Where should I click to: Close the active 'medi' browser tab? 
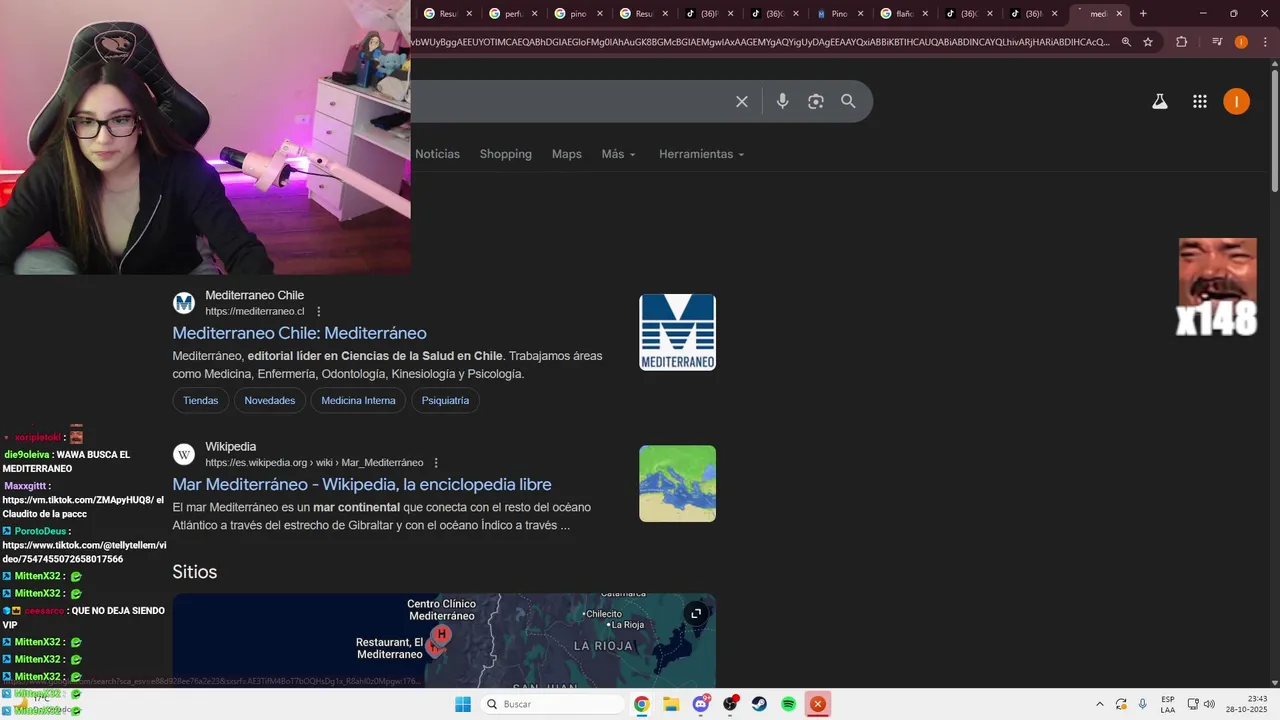point(1119,14)
